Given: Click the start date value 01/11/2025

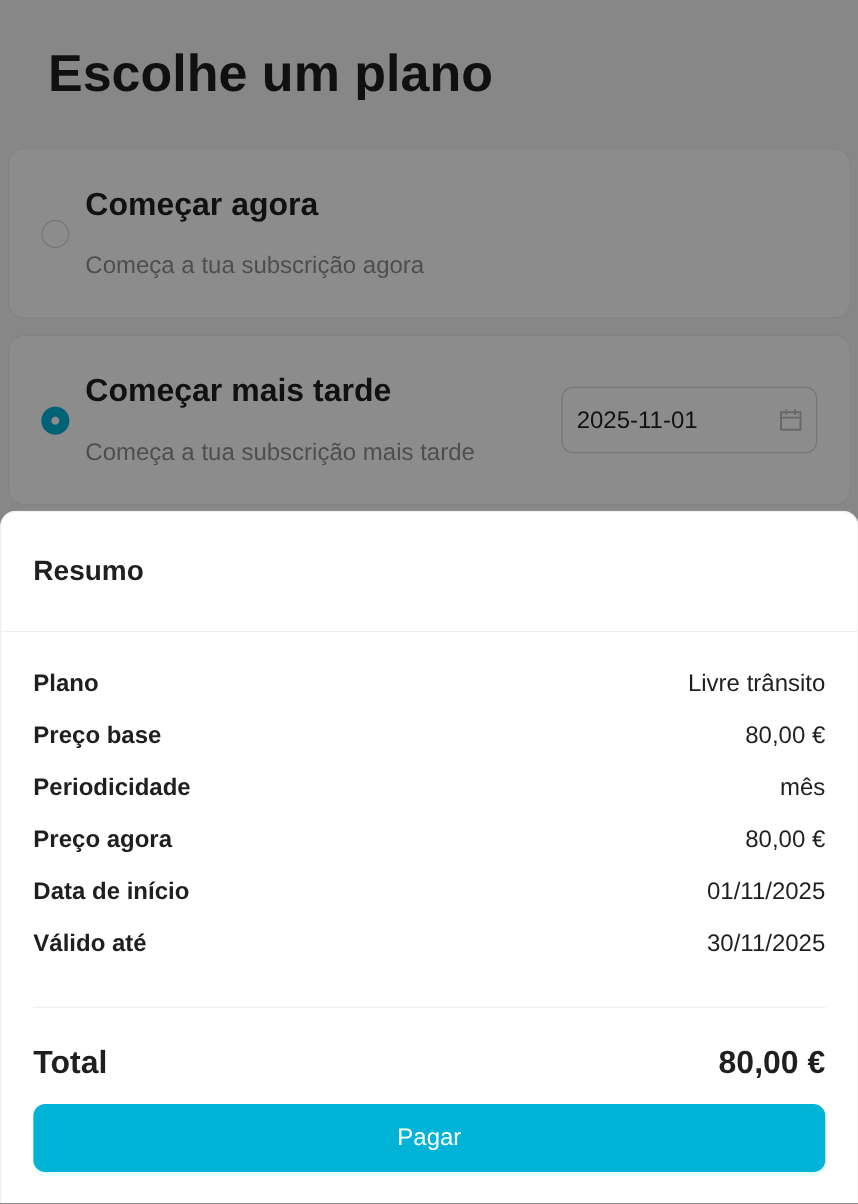Looking at the screenshot, I should 765,891.
